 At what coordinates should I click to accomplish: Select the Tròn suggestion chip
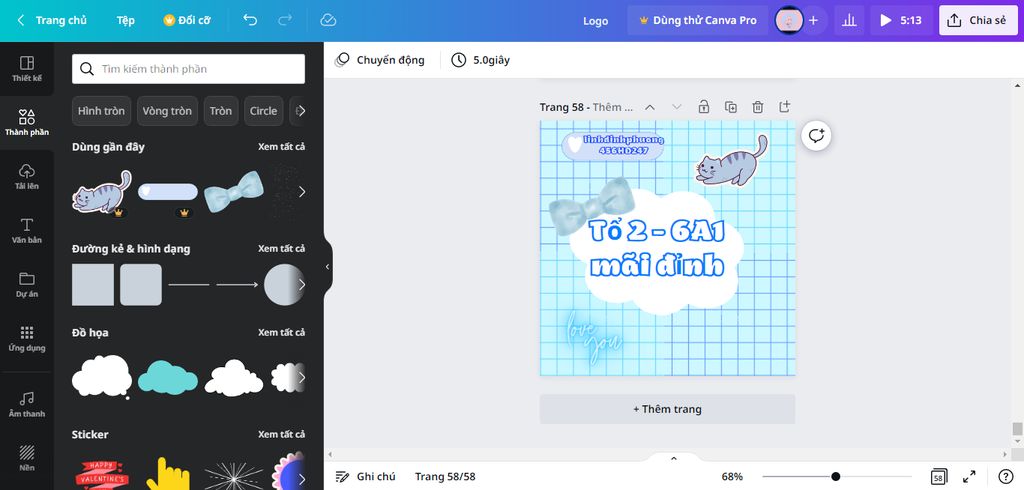(x=221, y=111)
